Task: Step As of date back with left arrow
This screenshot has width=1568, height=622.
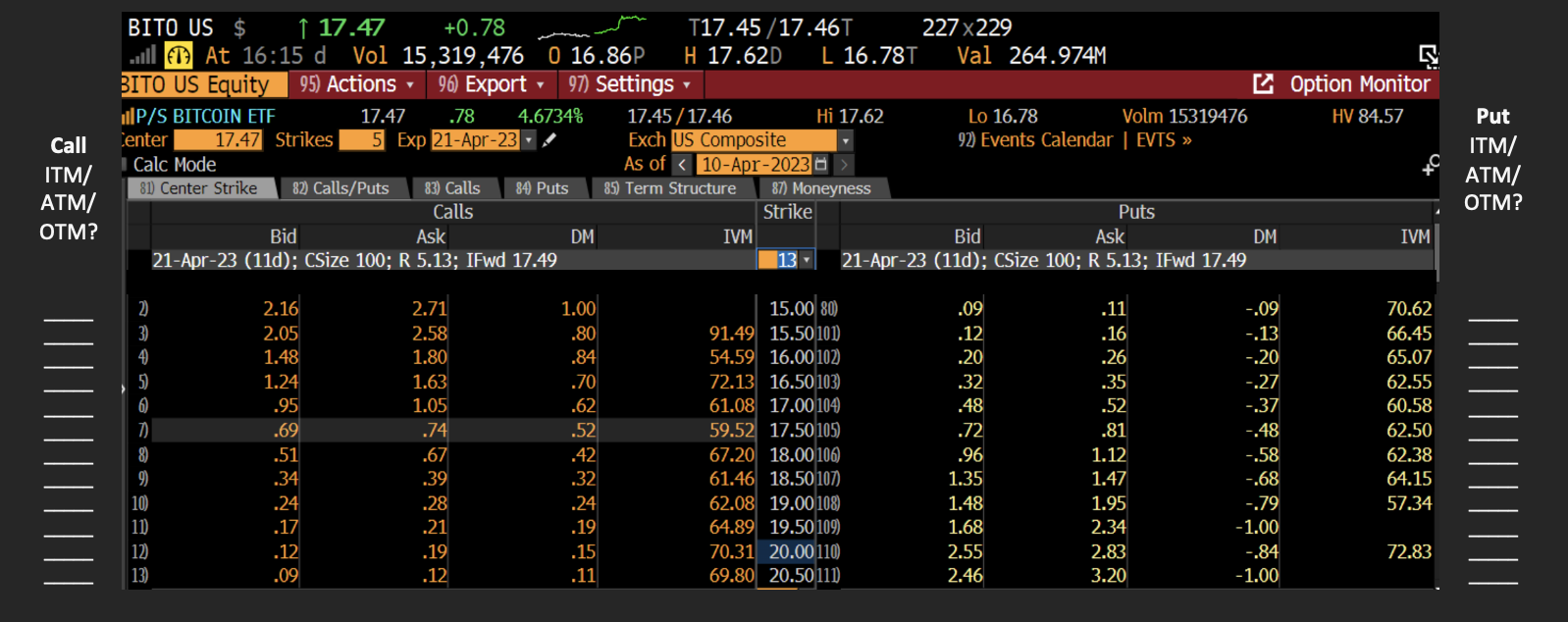Action: pyautogui.click(x=683, y=165)
